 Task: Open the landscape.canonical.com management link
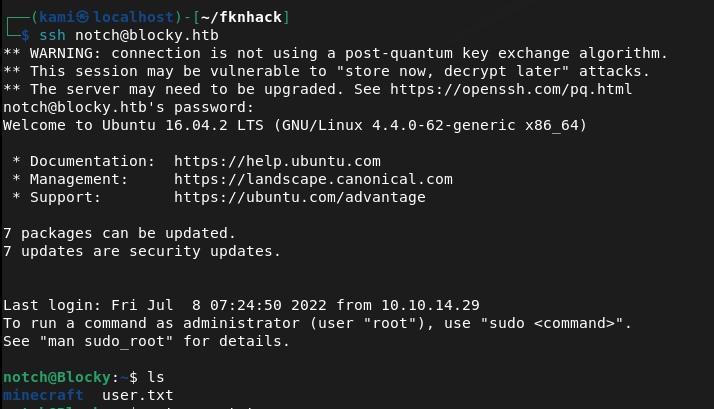pyautogui.click(x=313, y=179)
